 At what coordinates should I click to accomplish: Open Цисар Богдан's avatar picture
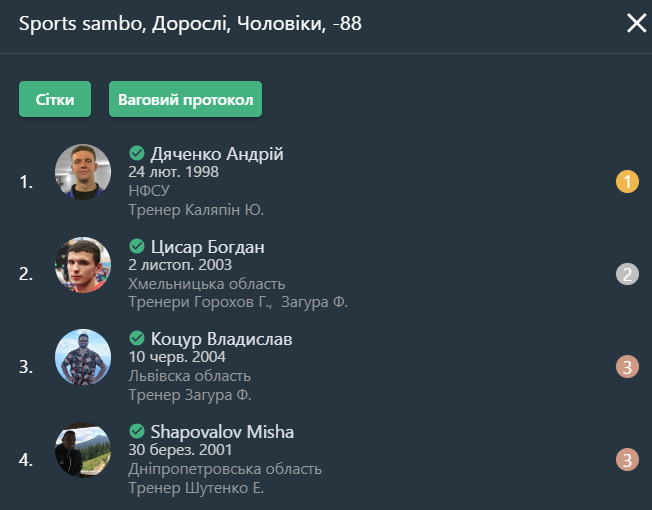pos(83,265)
